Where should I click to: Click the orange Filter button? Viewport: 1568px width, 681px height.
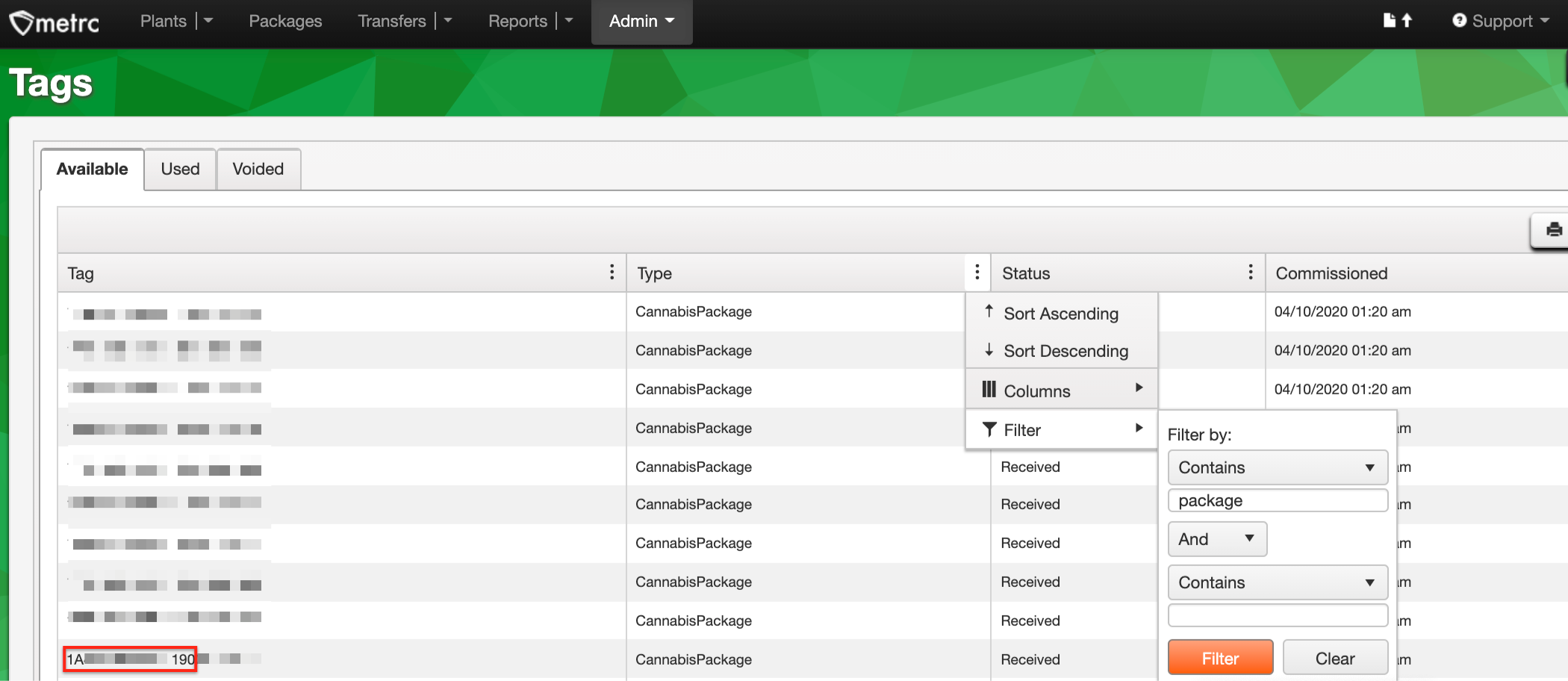click(x=1220, y=657)
